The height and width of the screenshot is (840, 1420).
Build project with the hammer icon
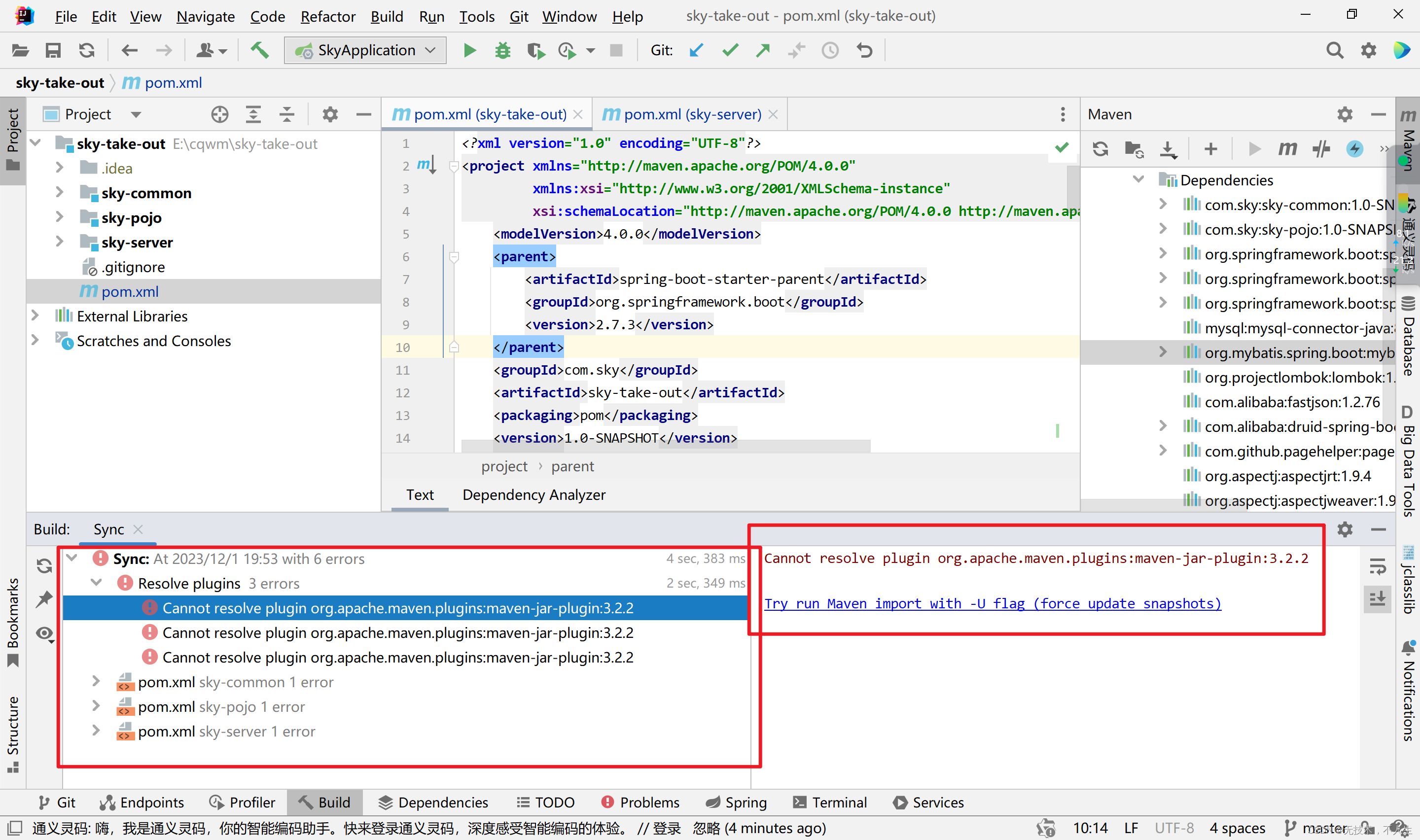tap(260, 50)
